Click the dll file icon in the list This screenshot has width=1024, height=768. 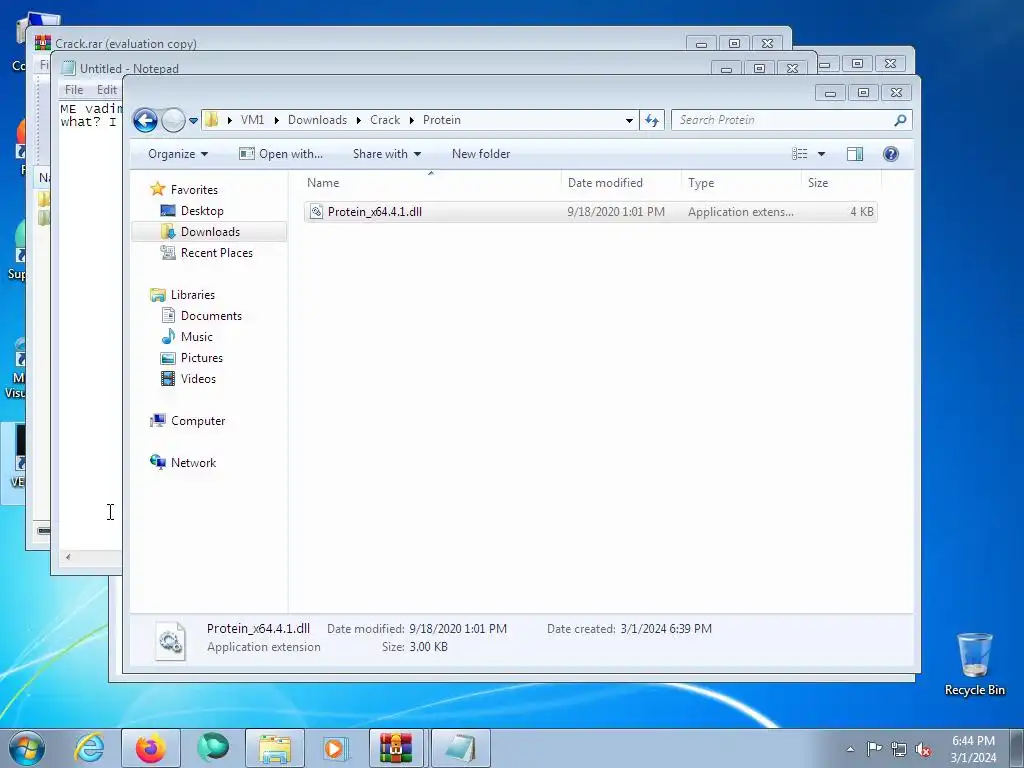point(316,212)
